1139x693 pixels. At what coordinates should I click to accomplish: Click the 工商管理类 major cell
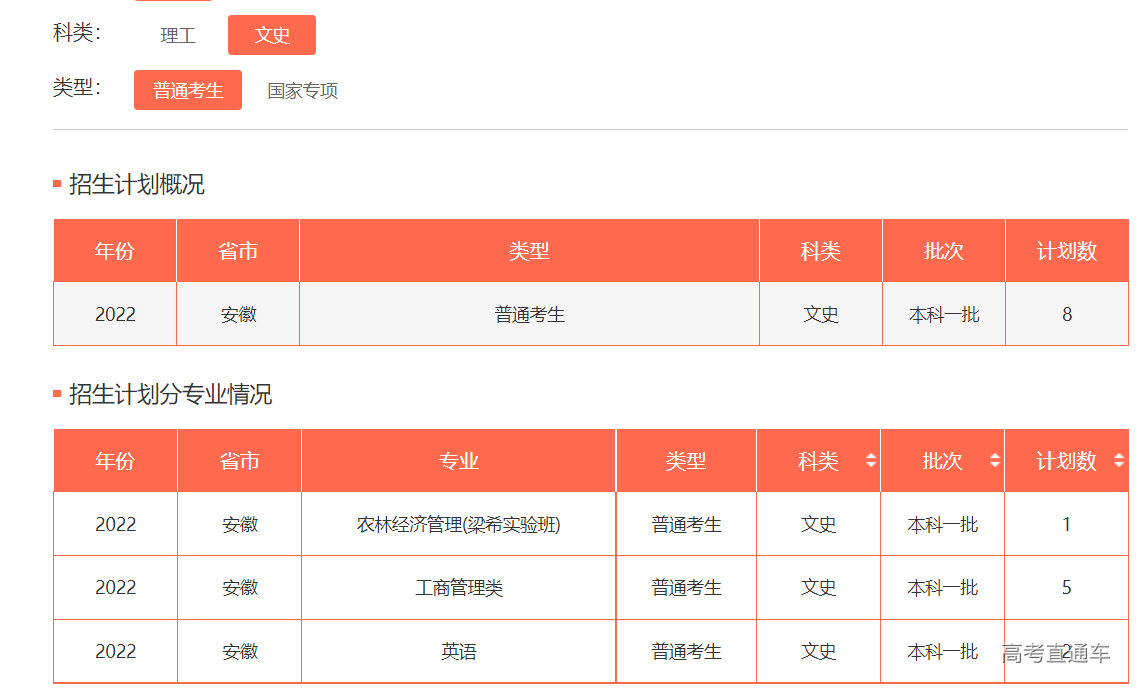pyautogui.click(x=460, y=588)
